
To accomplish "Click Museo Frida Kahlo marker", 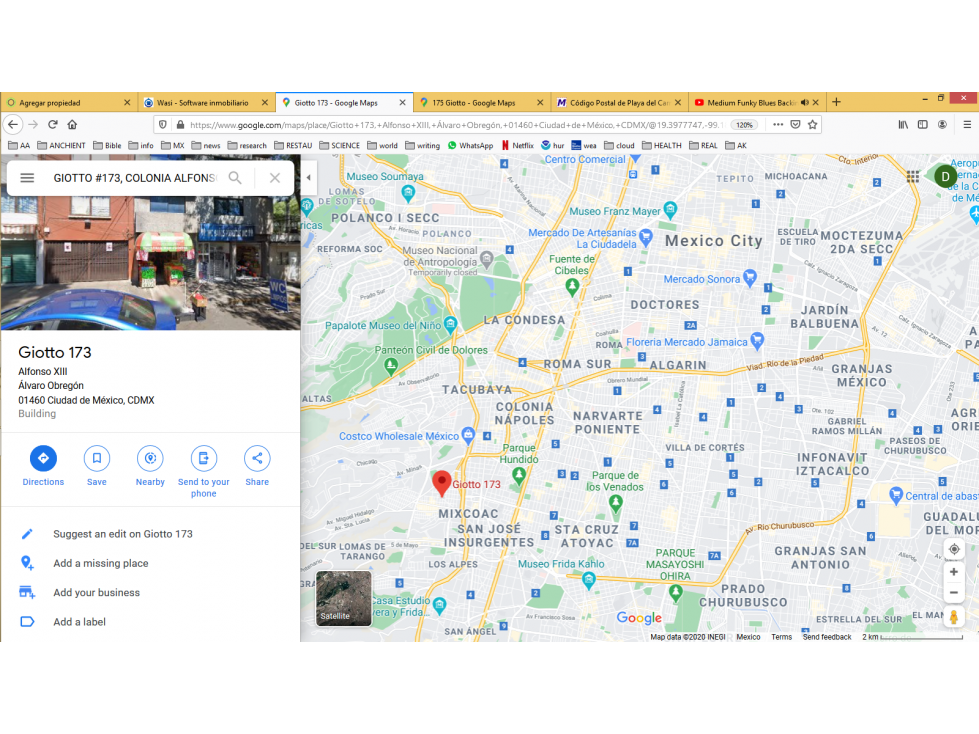I will 588,580.
